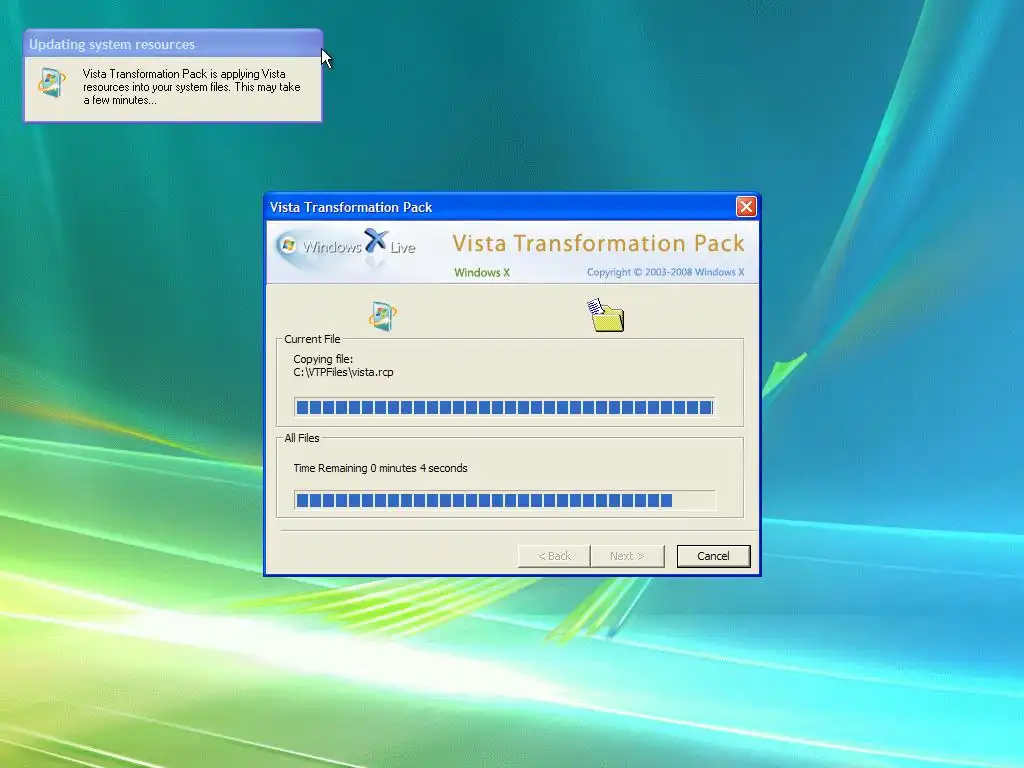The width and height of the screenshot is (1024, 768).
Task: Click the 'Vista Transformation Pack' orange banner heading
Action: pyautogui.click(x=598, y=243)
